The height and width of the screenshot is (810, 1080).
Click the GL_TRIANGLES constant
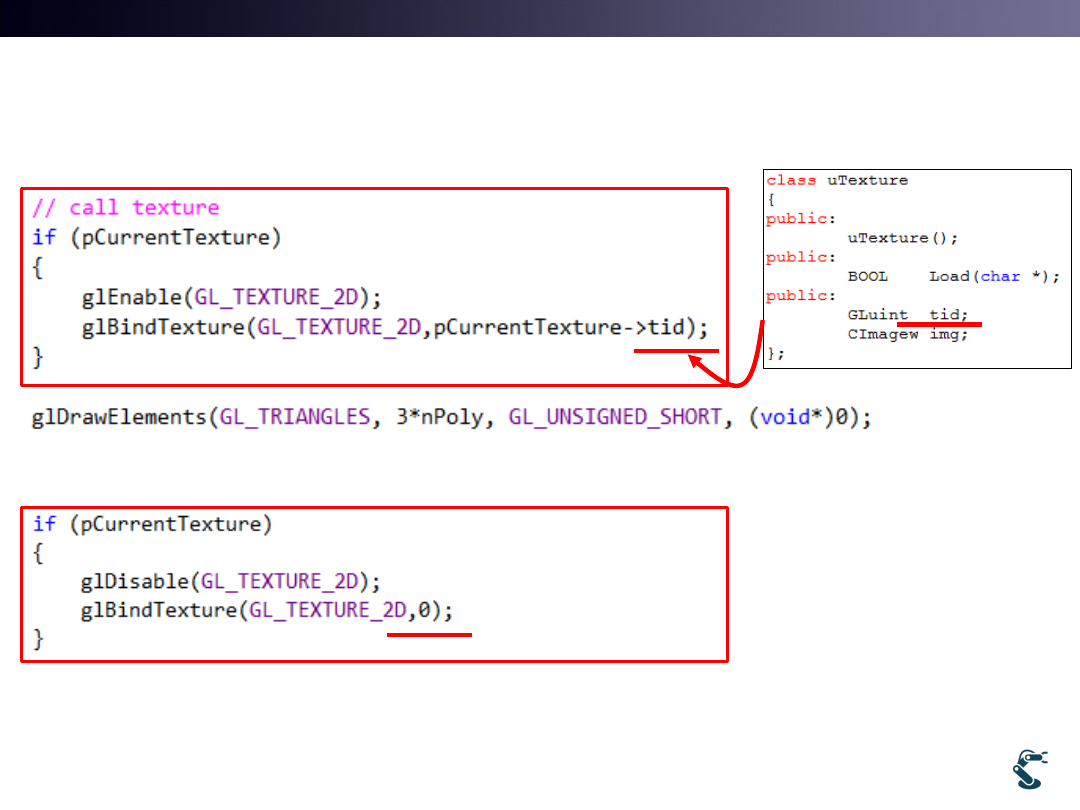[295, 417]
